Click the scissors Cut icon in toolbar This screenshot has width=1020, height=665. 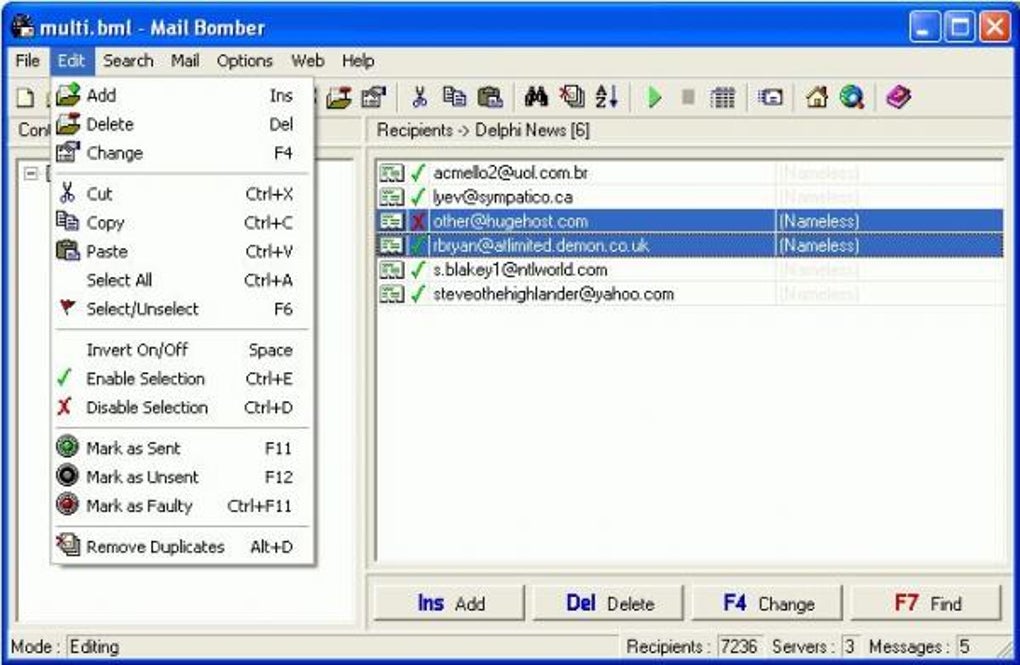pyautogui.click(x=420, y=98)
